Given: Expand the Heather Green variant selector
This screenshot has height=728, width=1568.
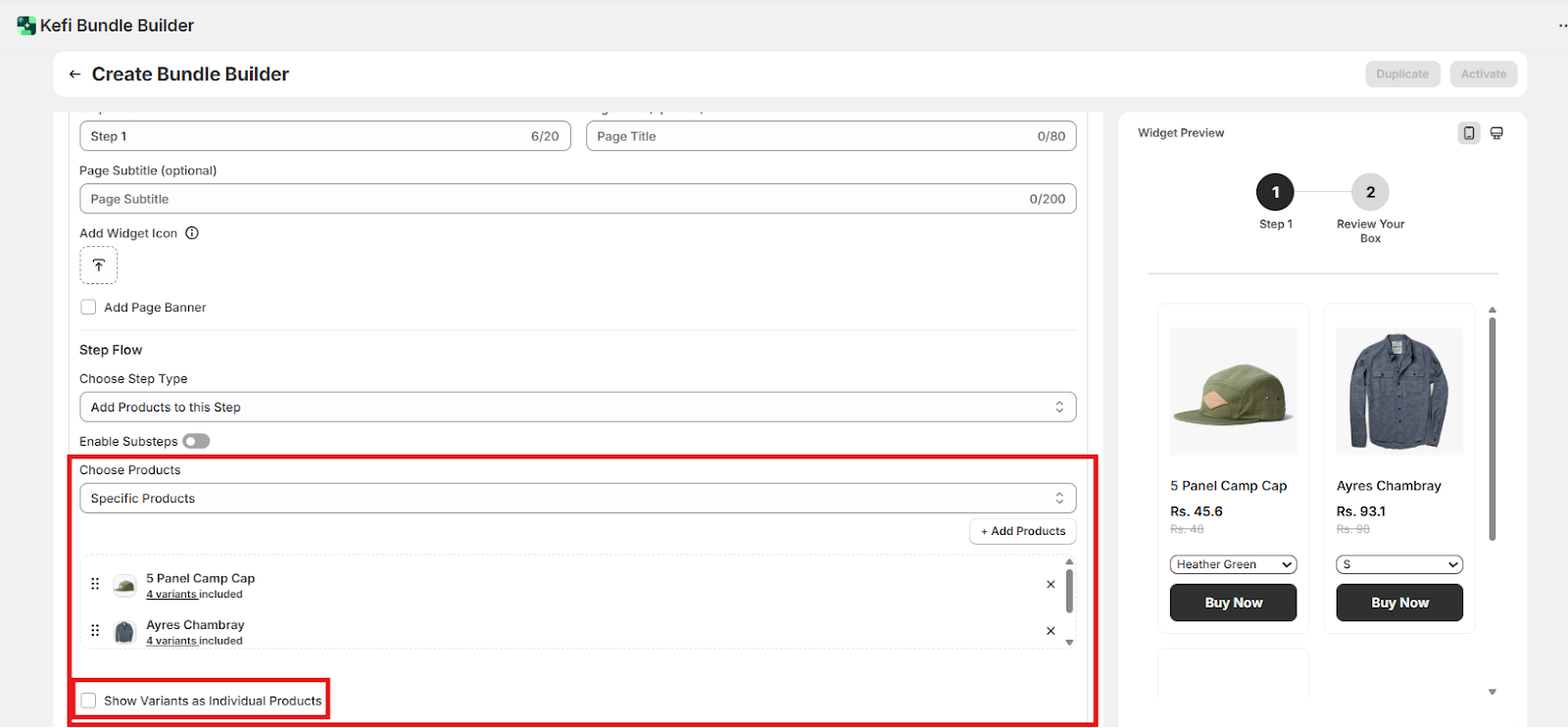Looking at the screenshot, I should pyautogui.click(x=1233, y=564).
